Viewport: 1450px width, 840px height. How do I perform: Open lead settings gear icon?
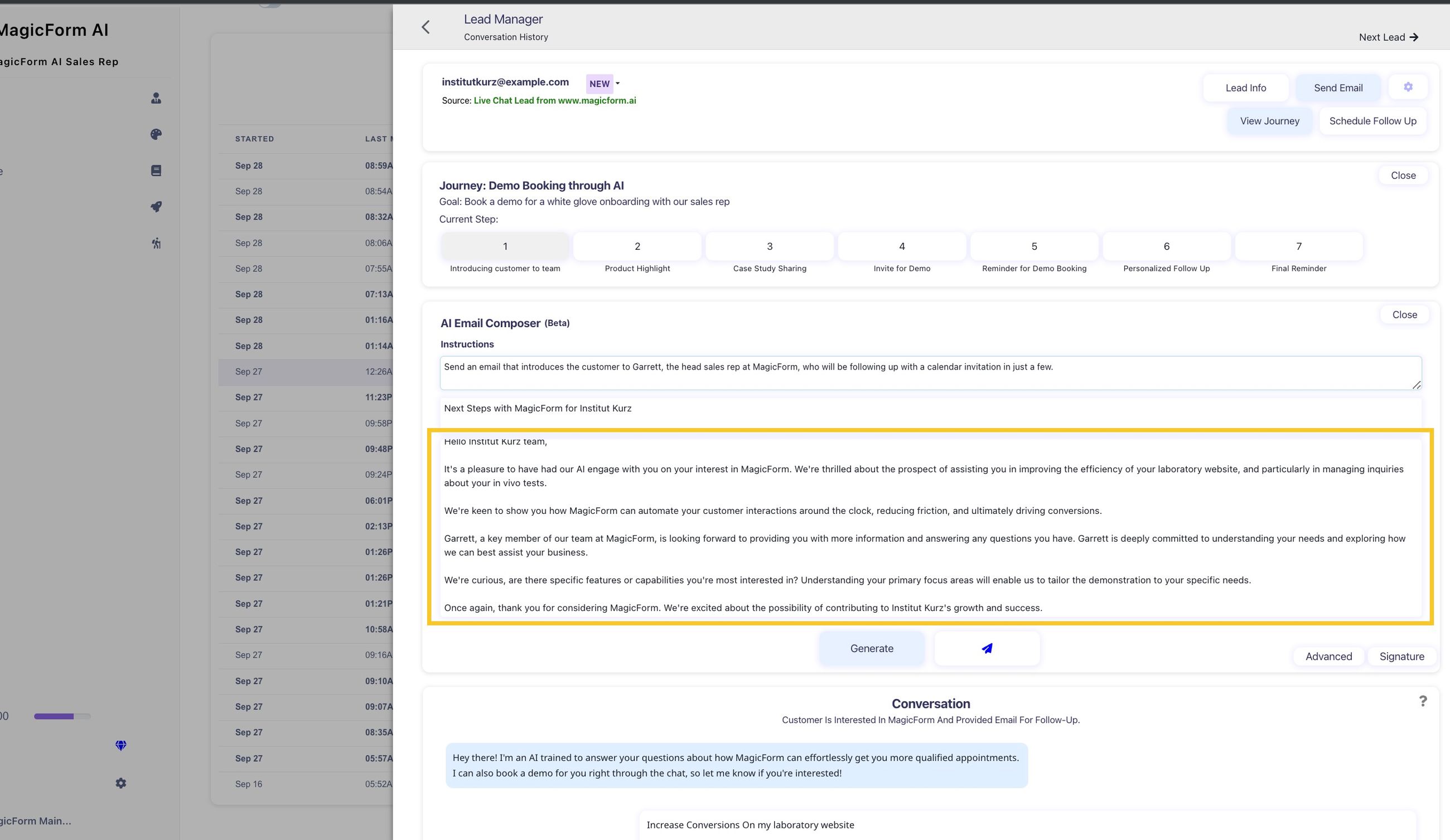(1408, 87)
